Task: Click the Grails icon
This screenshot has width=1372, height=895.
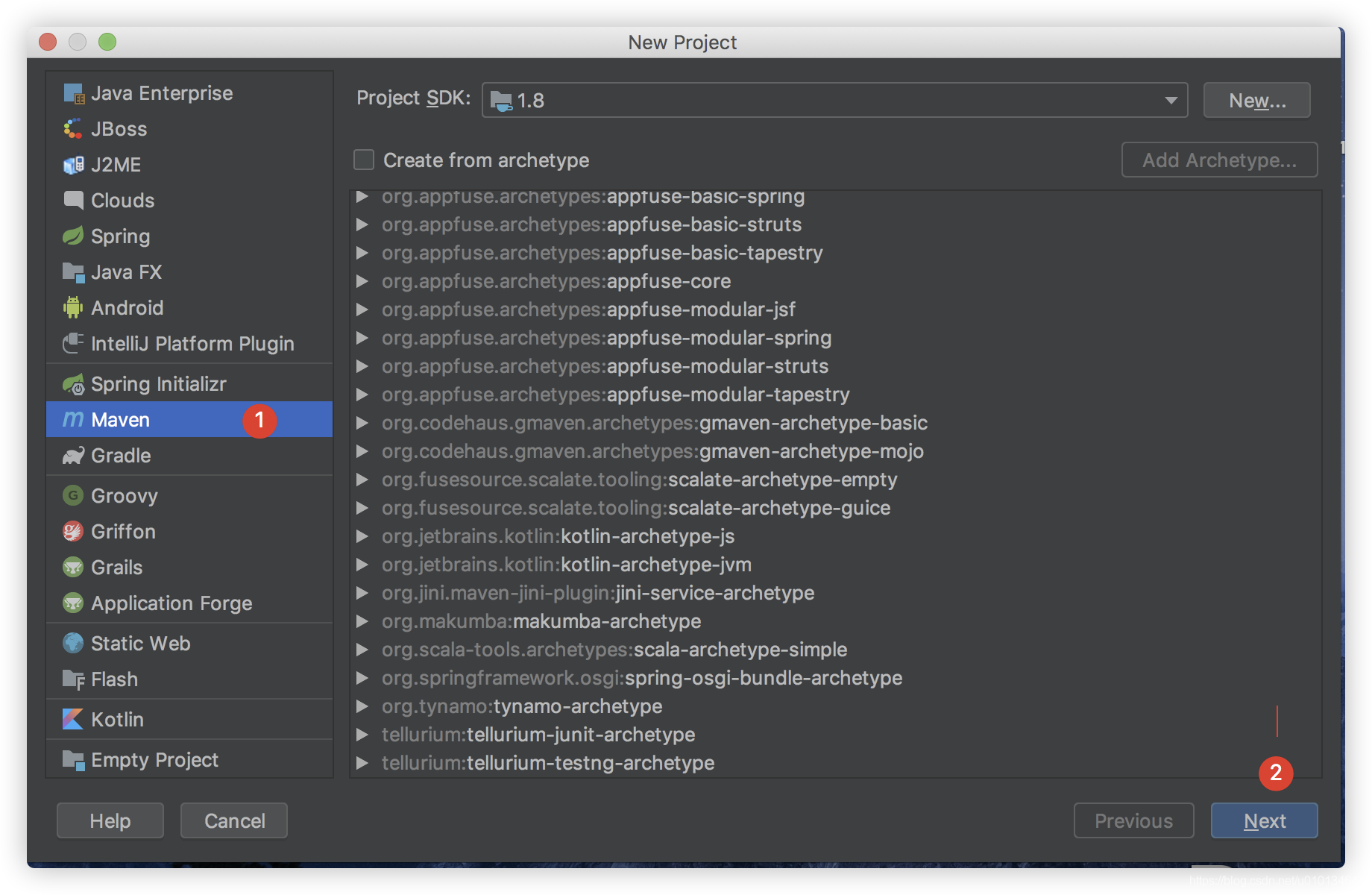Action: [73, 568]
